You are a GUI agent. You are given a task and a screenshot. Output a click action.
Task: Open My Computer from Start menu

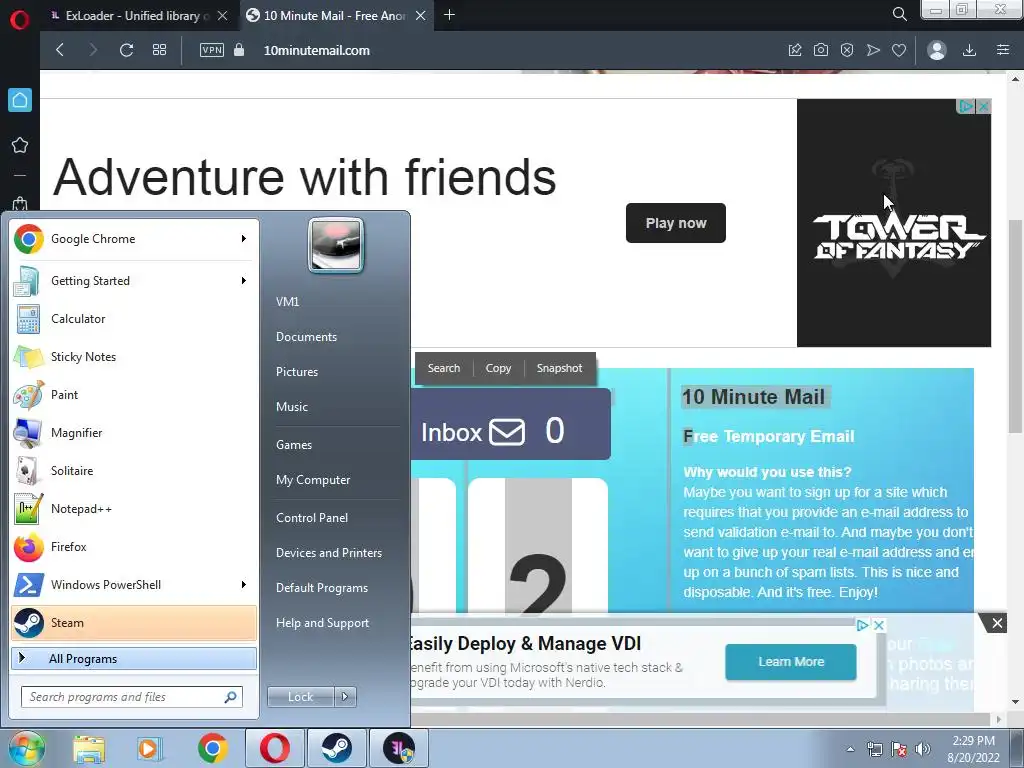click(313, 480)
